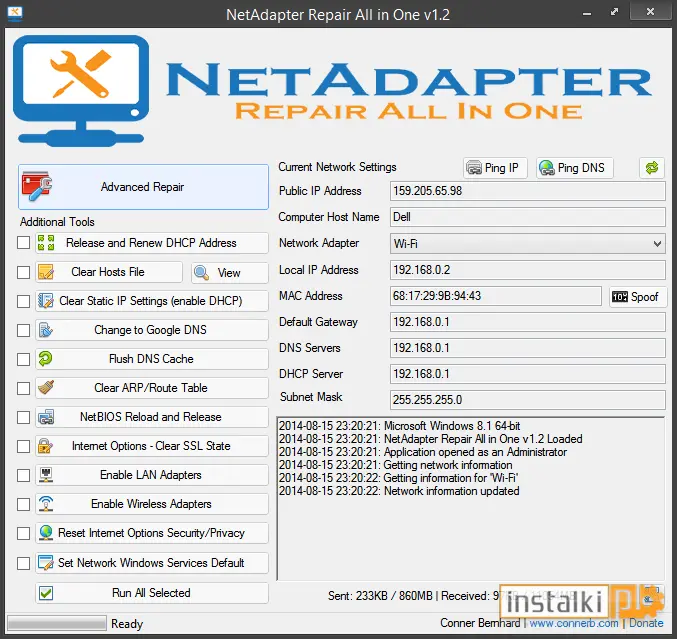Click the Spoof MAC address icon
This screenshot has width=677, height=639.
click(x=620, y=297)
